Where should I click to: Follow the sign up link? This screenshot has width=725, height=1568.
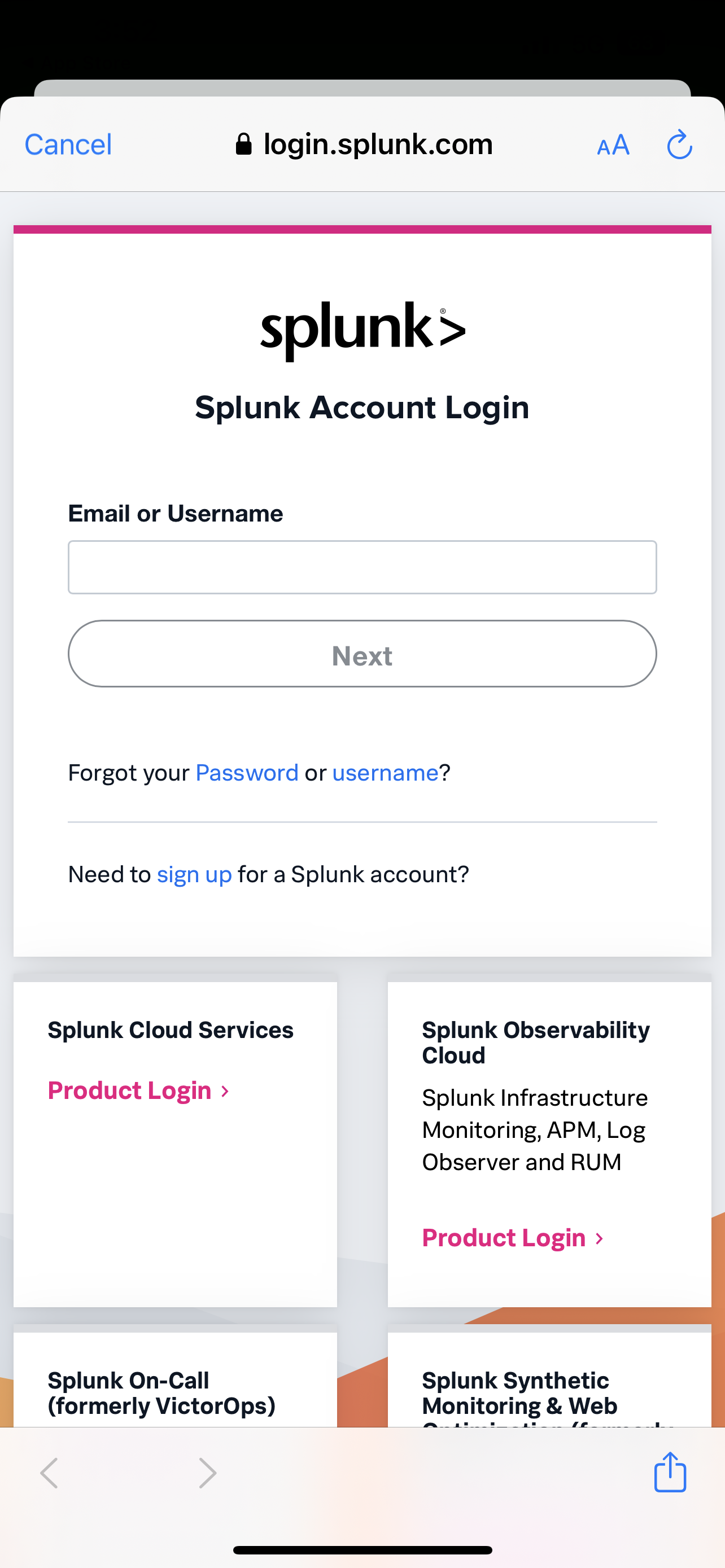(194, 875)
